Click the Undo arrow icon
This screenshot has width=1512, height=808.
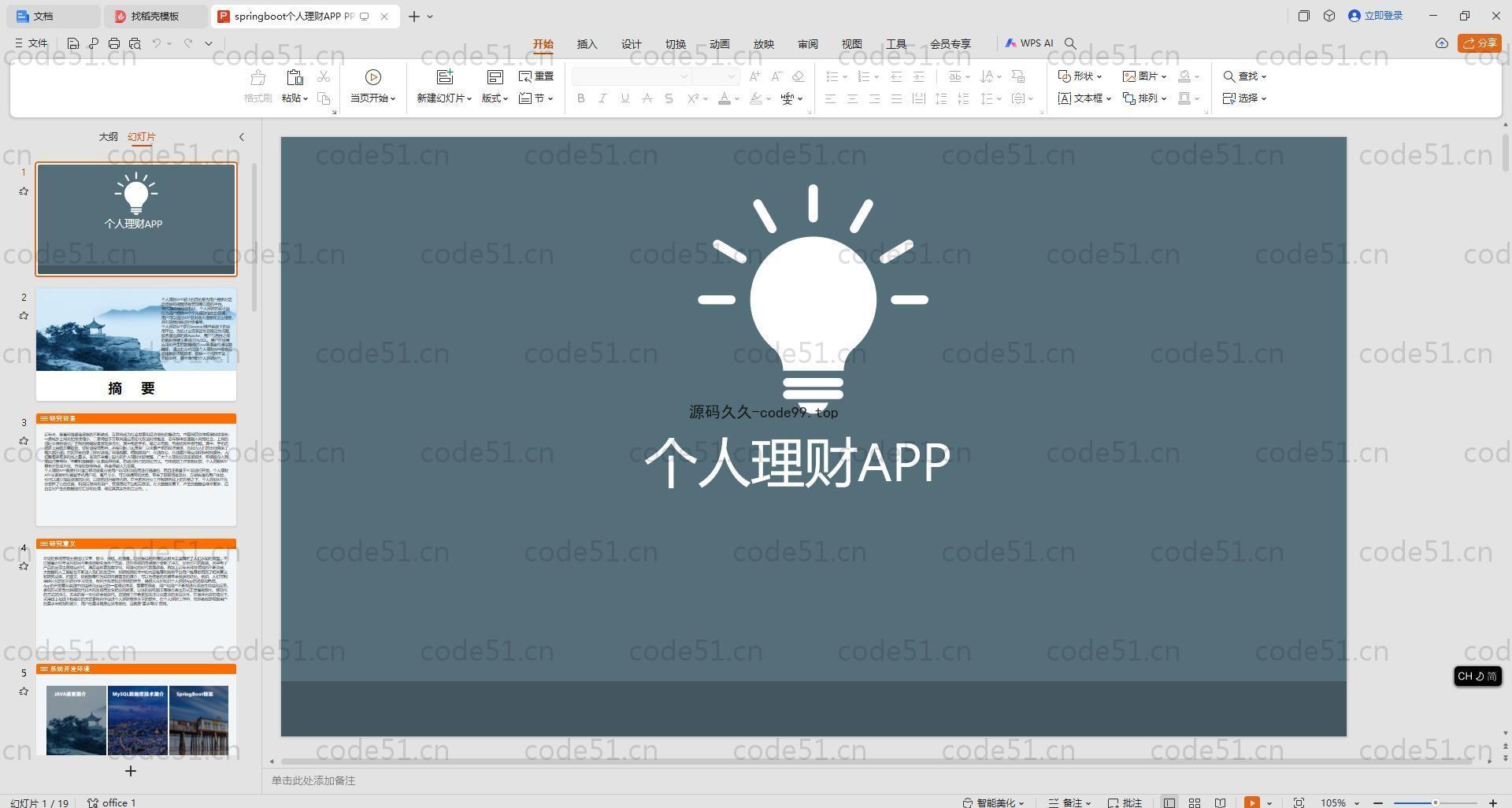coord(157,43)
